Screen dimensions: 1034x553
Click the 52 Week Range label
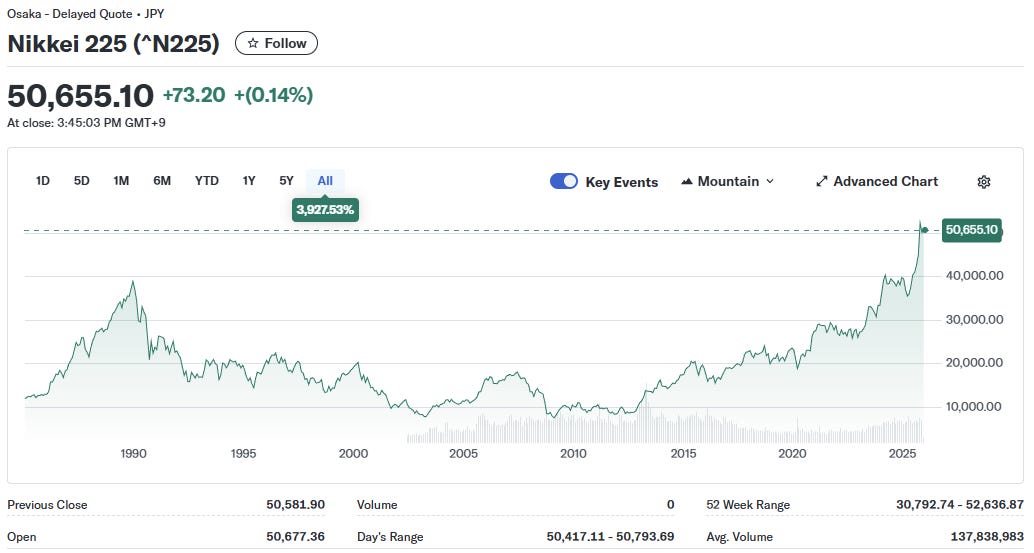click(x=748, y=505)
